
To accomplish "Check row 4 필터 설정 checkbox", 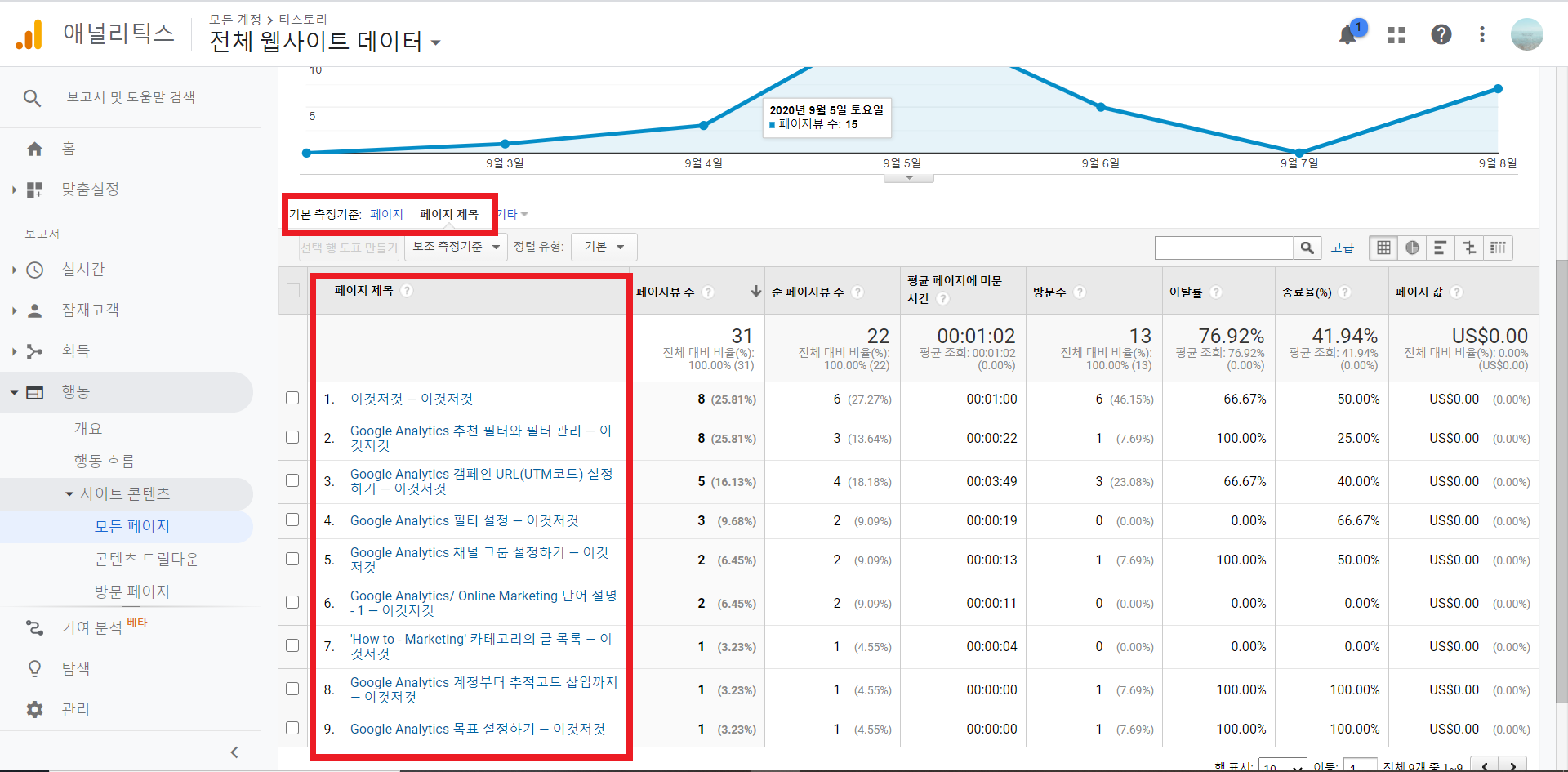I will click(292, 520).
